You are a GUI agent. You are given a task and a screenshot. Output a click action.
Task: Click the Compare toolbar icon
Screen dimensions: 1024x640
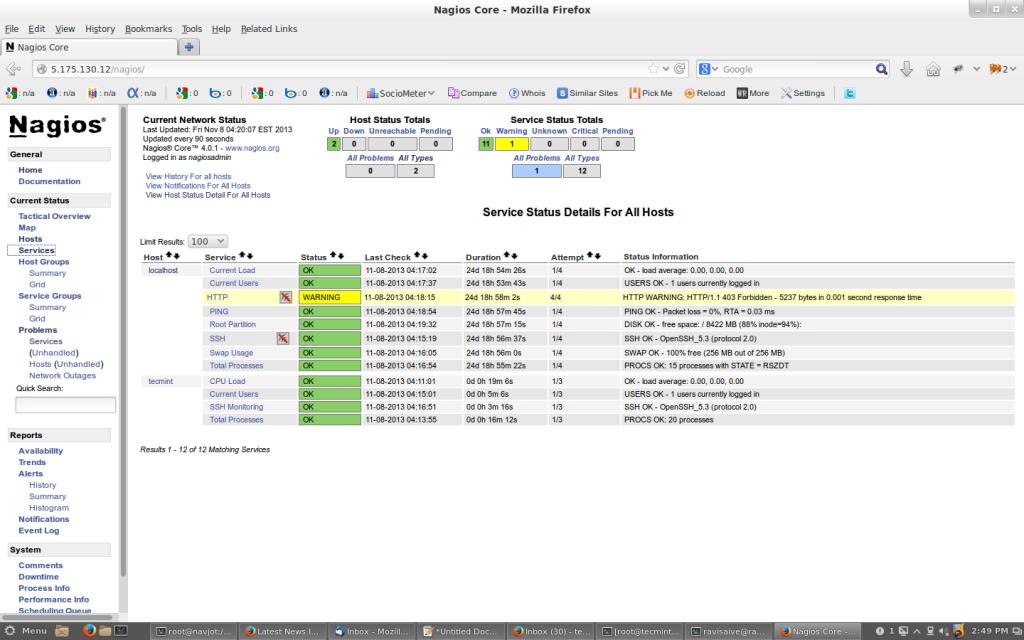point(471,92)
